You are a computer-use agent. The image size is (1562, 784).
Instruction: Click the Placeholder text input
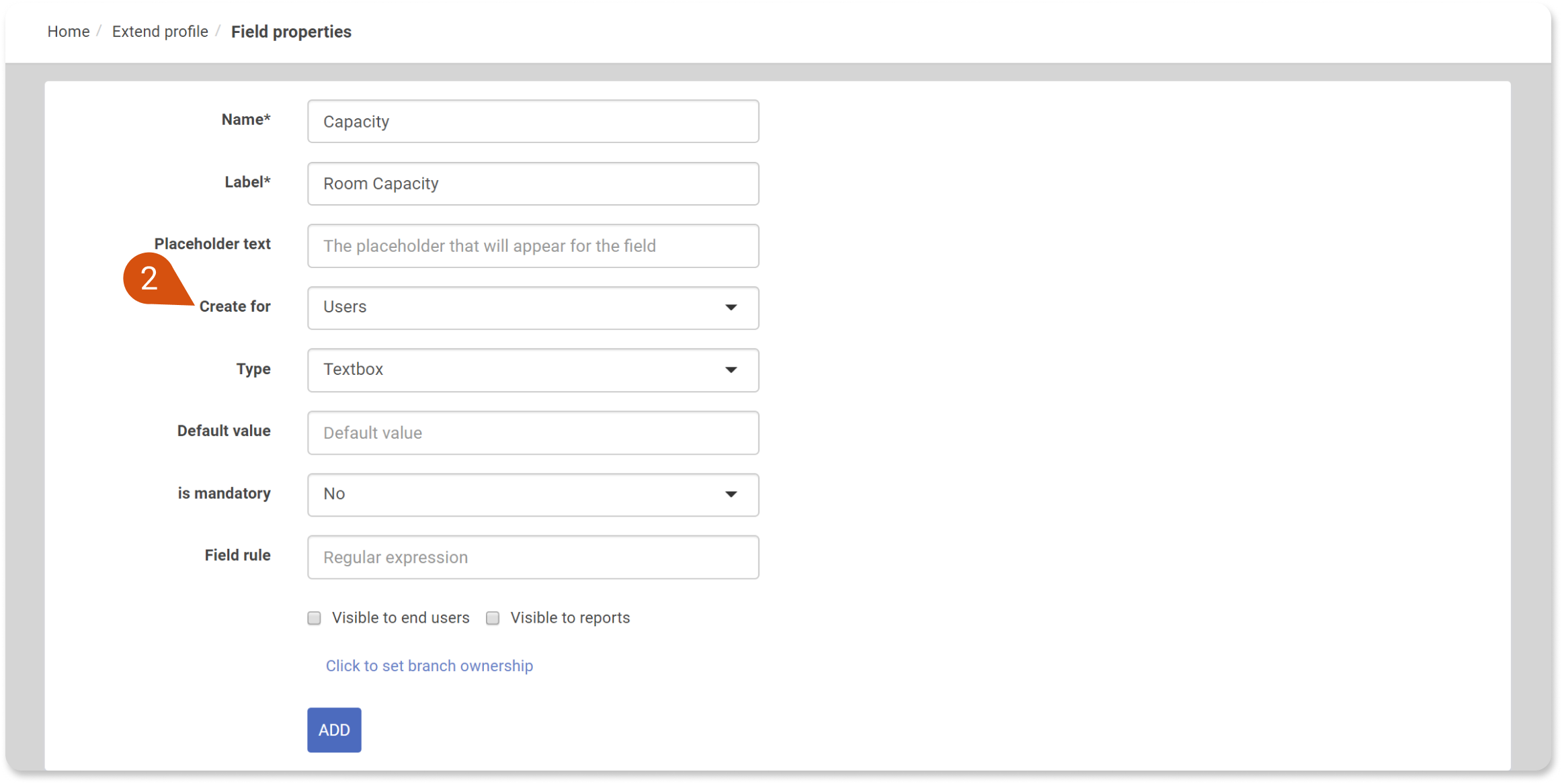click(x=533, y=246)
